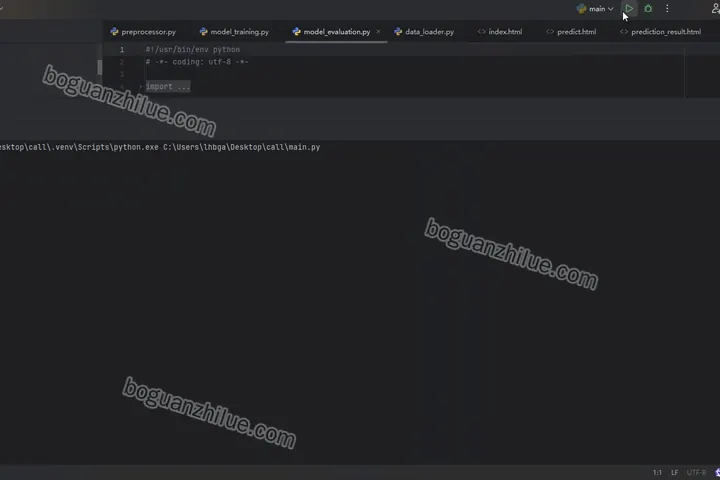
Task: Click the '#!/usr/bin/env python' line
Action: 192,50
